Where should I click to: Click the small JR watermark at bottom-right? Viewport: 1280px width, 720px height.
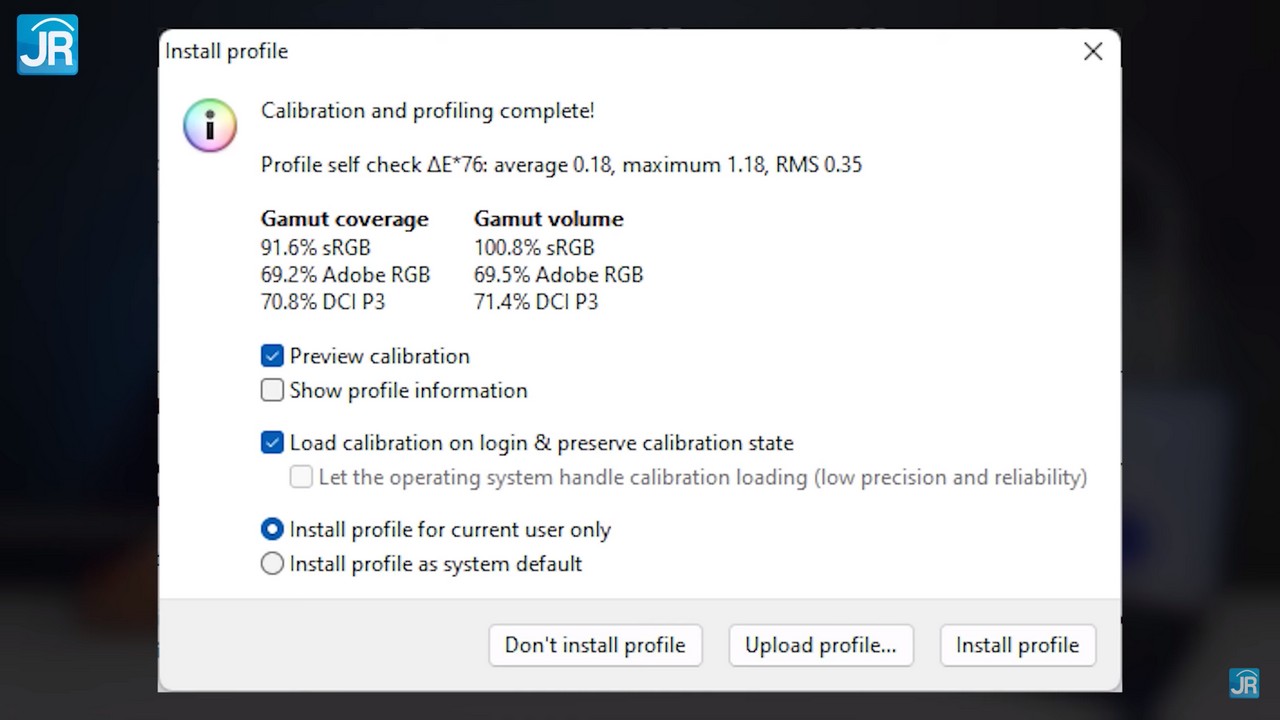1243,683
